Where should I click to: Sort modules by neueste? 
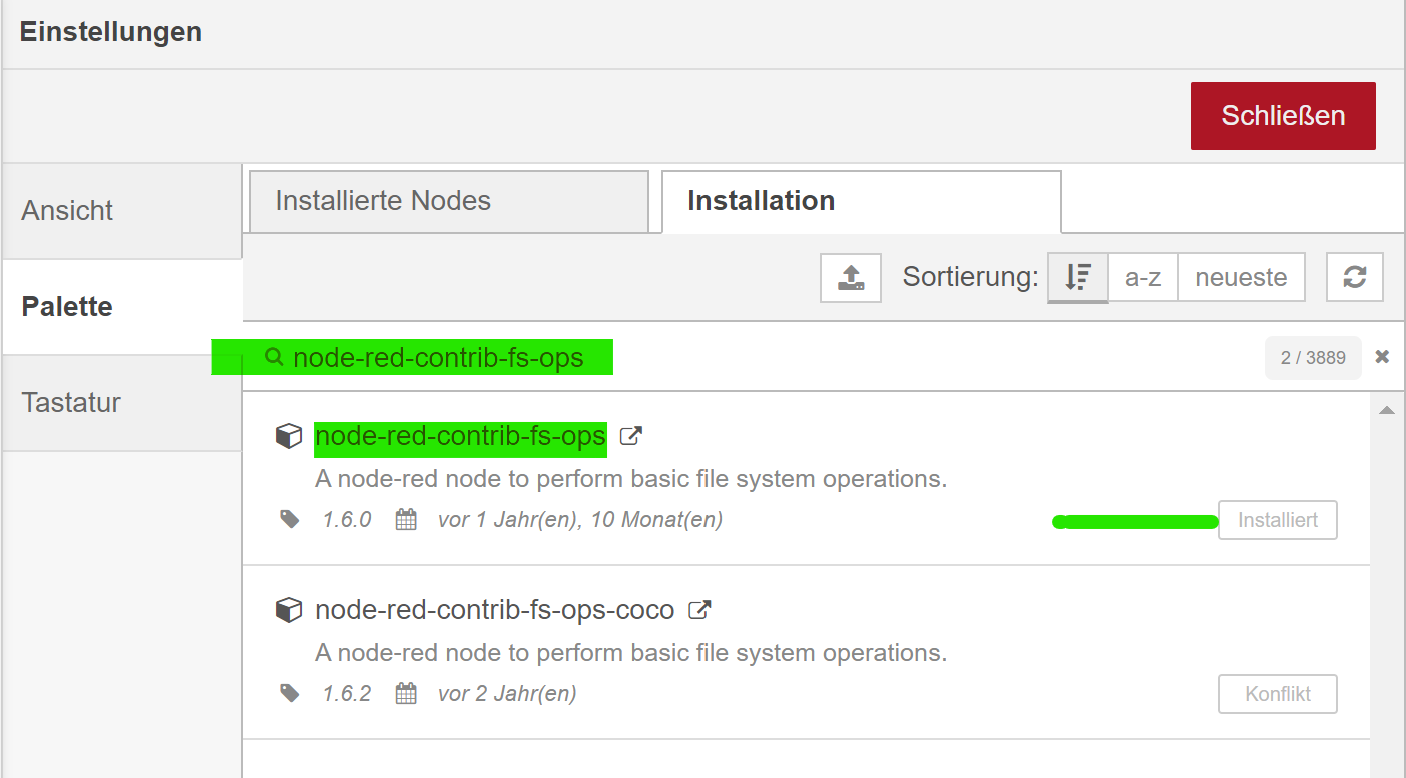click(1241, 277)
